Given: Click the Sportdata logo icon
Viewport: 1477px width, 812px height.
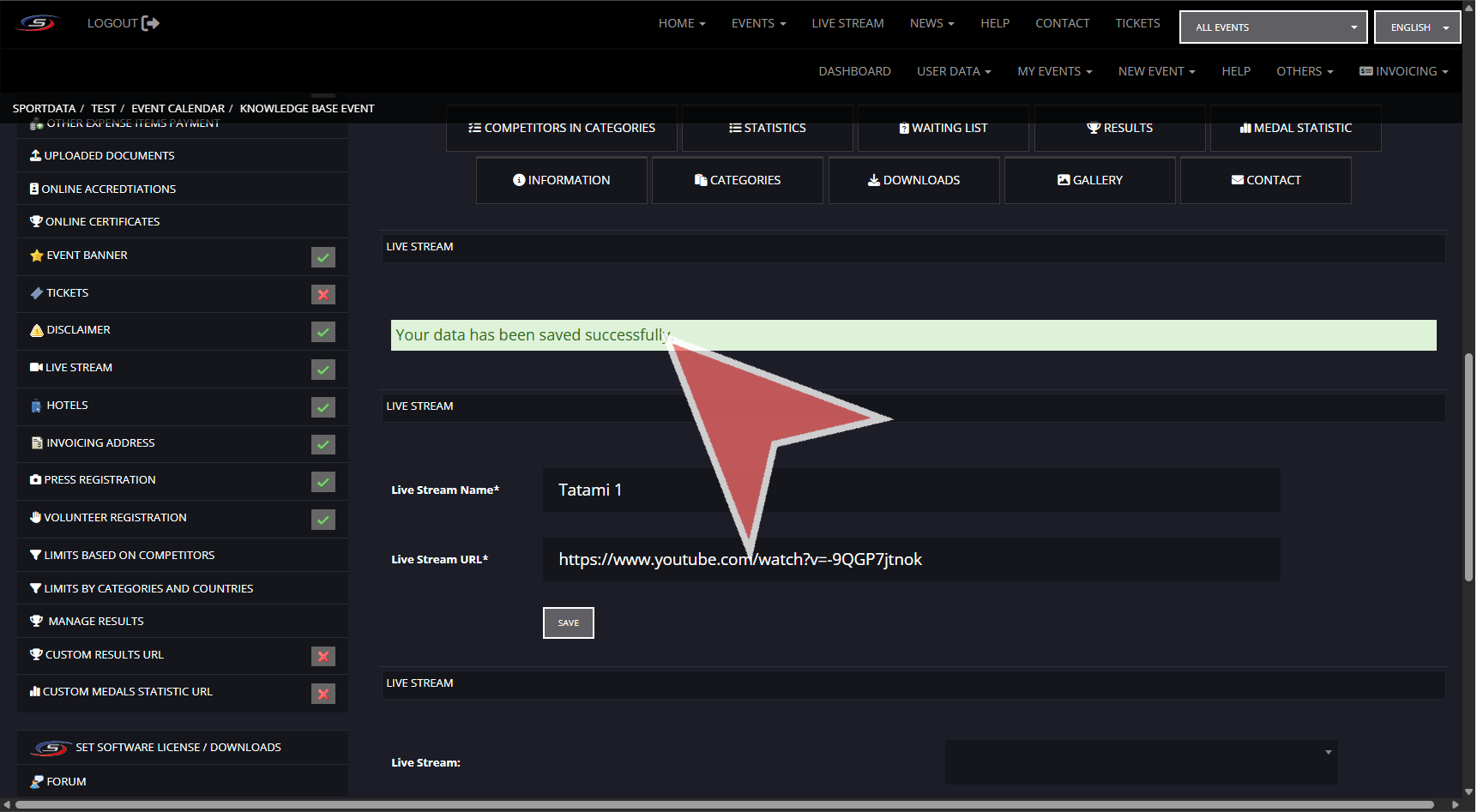Looking at the screenshot, I should pos(38,23).
